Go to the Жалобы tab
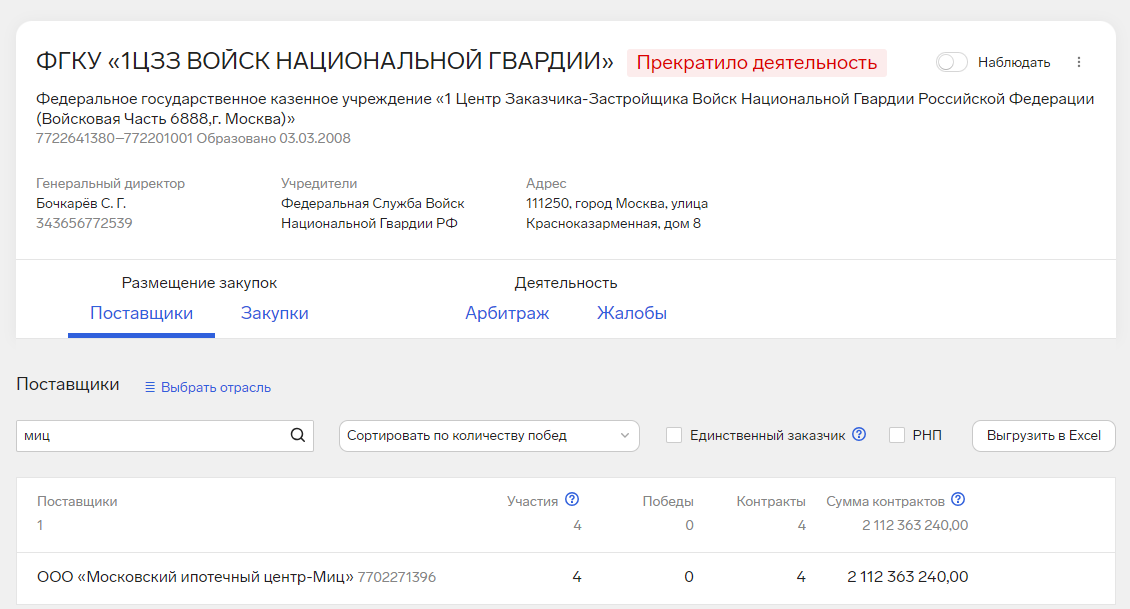 pos(632,314)
